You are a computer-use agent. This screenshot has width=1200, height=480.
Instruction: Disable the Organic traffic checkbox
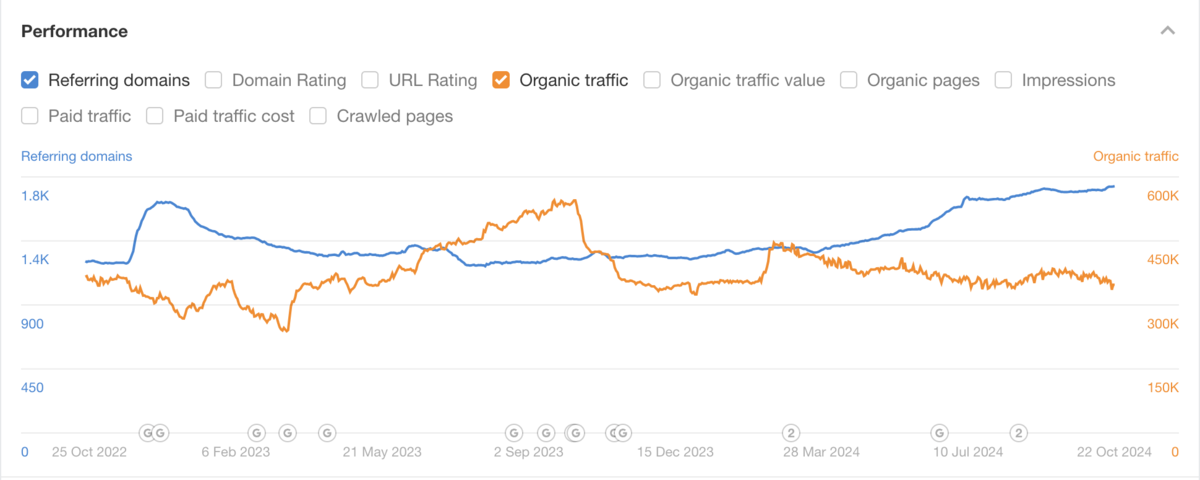coord(501,80)
